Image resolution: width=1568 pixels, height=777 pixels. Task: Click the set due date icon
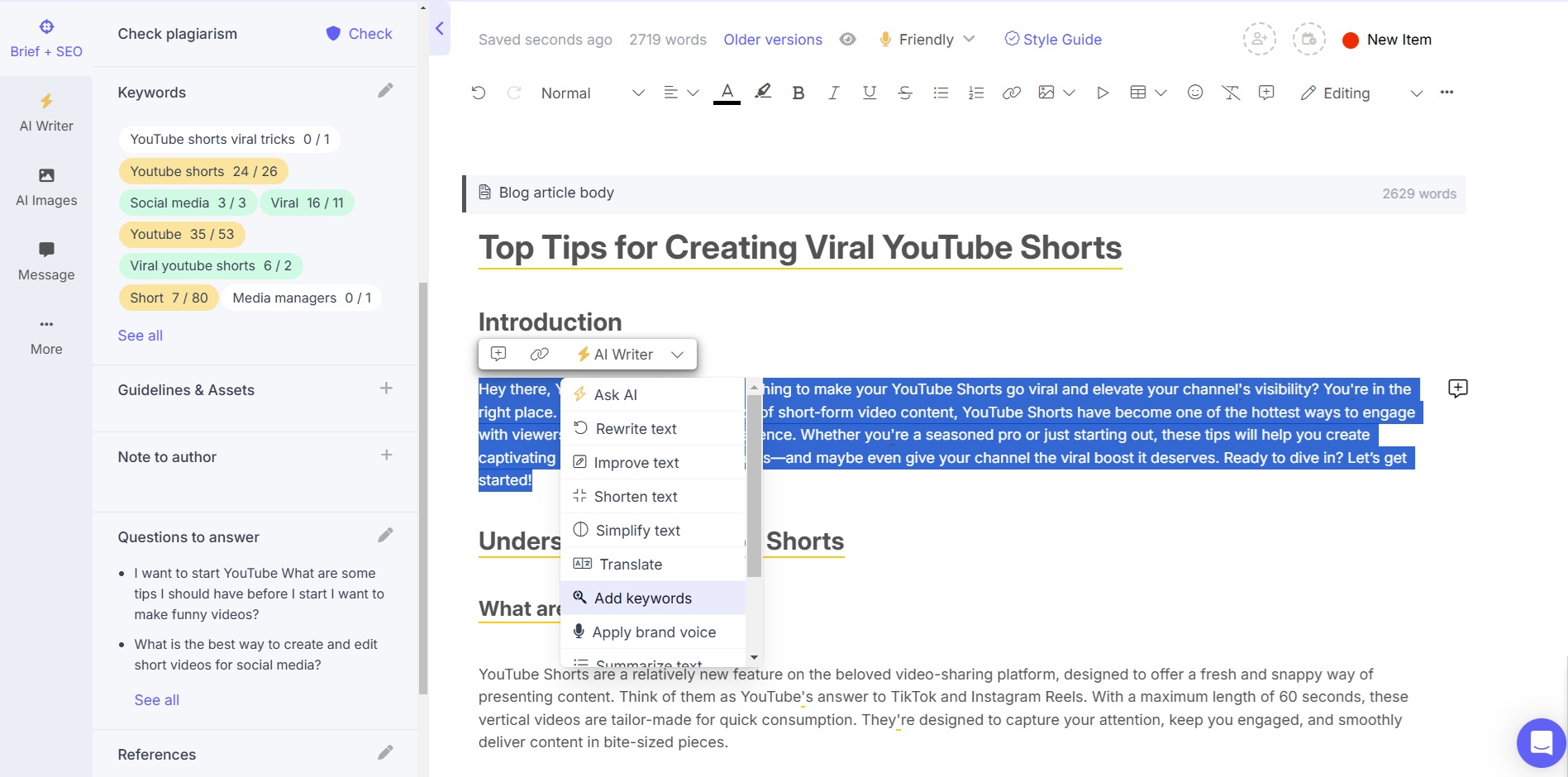coord(1309,39)
